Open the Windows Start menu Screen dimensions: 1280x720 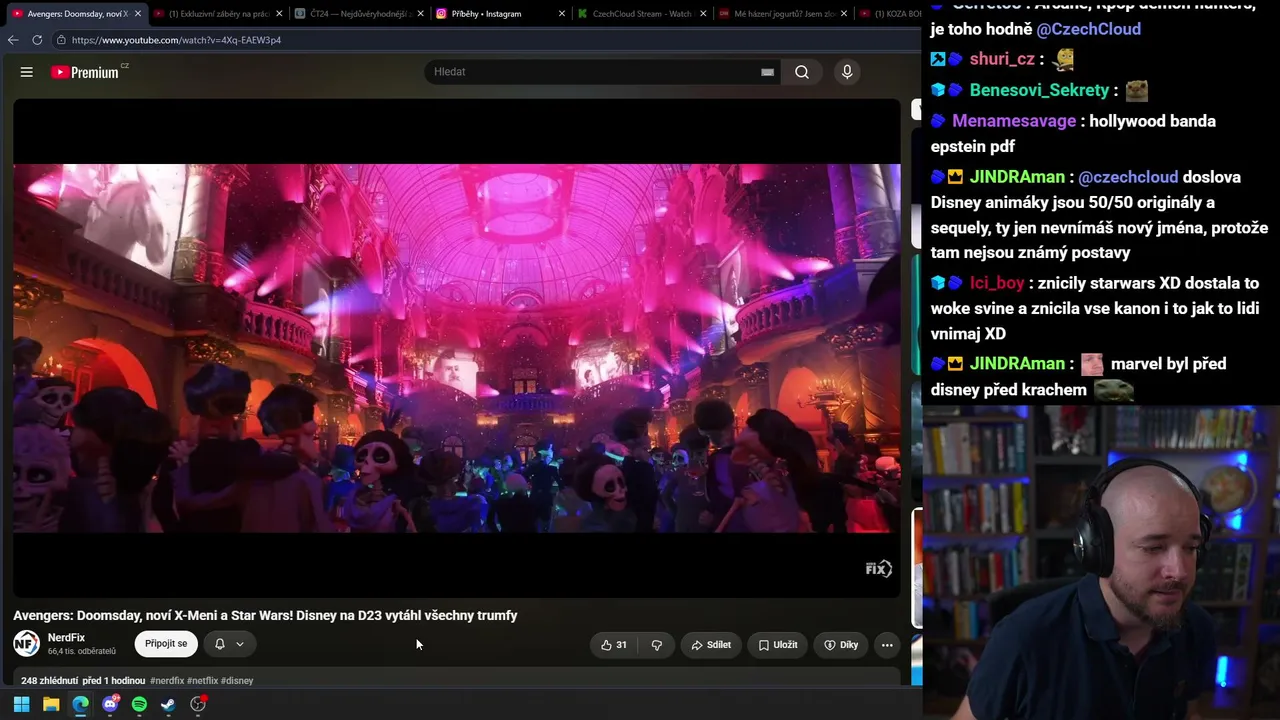coord(21,704)
